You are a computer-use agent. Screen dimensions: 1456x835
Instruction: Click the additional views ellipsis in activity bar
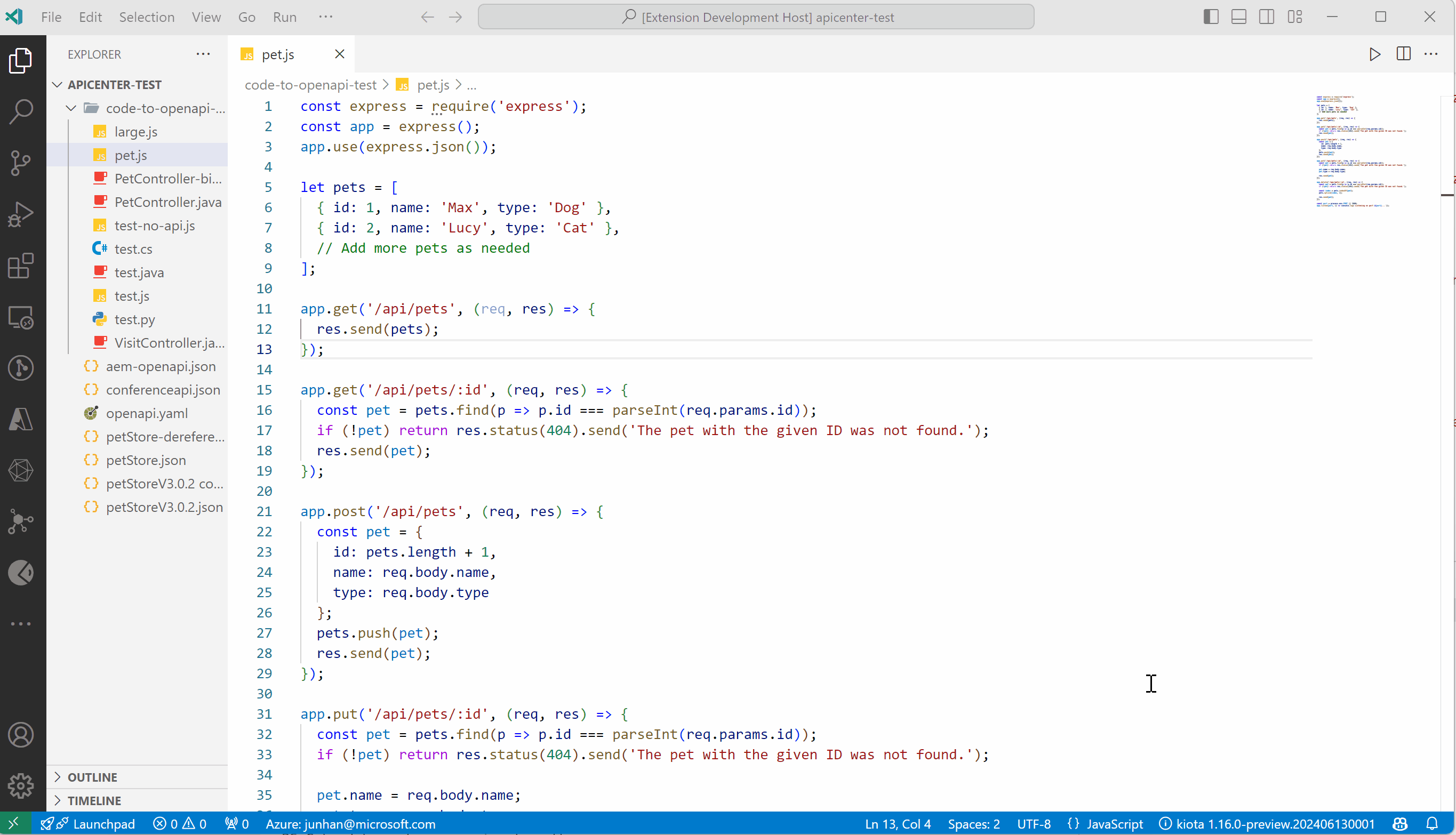21,623
